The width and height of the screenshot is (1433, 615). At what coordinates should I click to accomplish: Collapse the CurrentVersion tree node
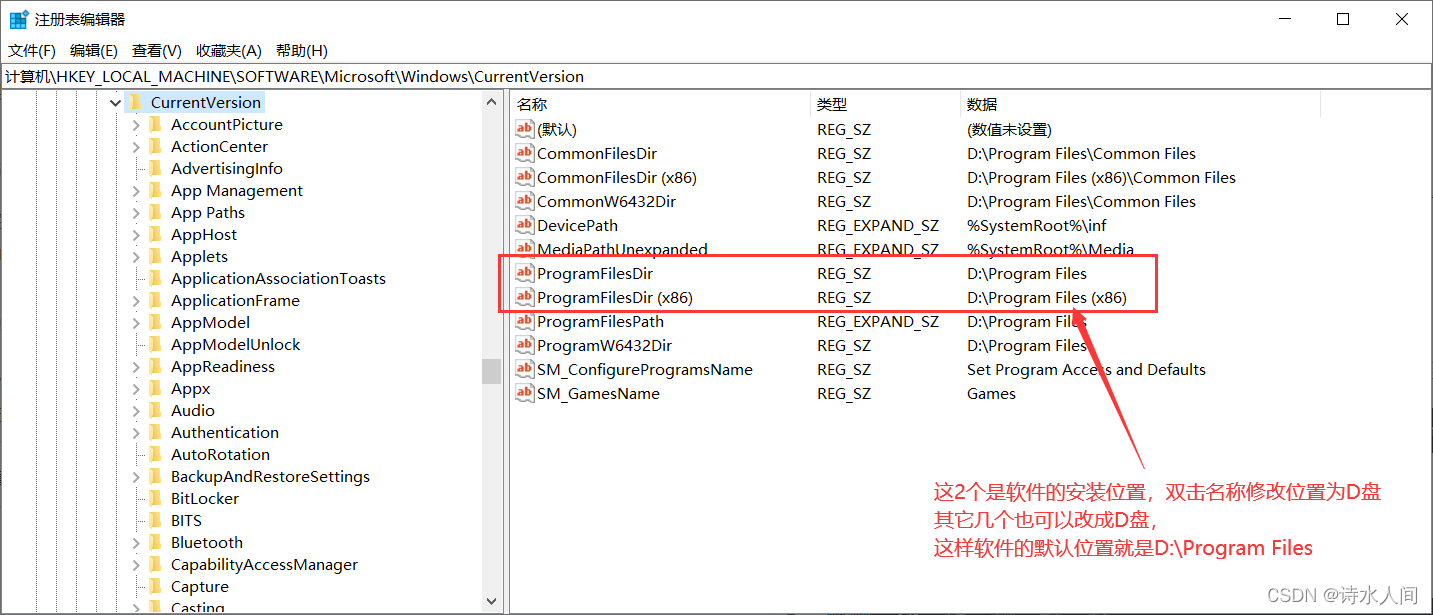[116, 102]
